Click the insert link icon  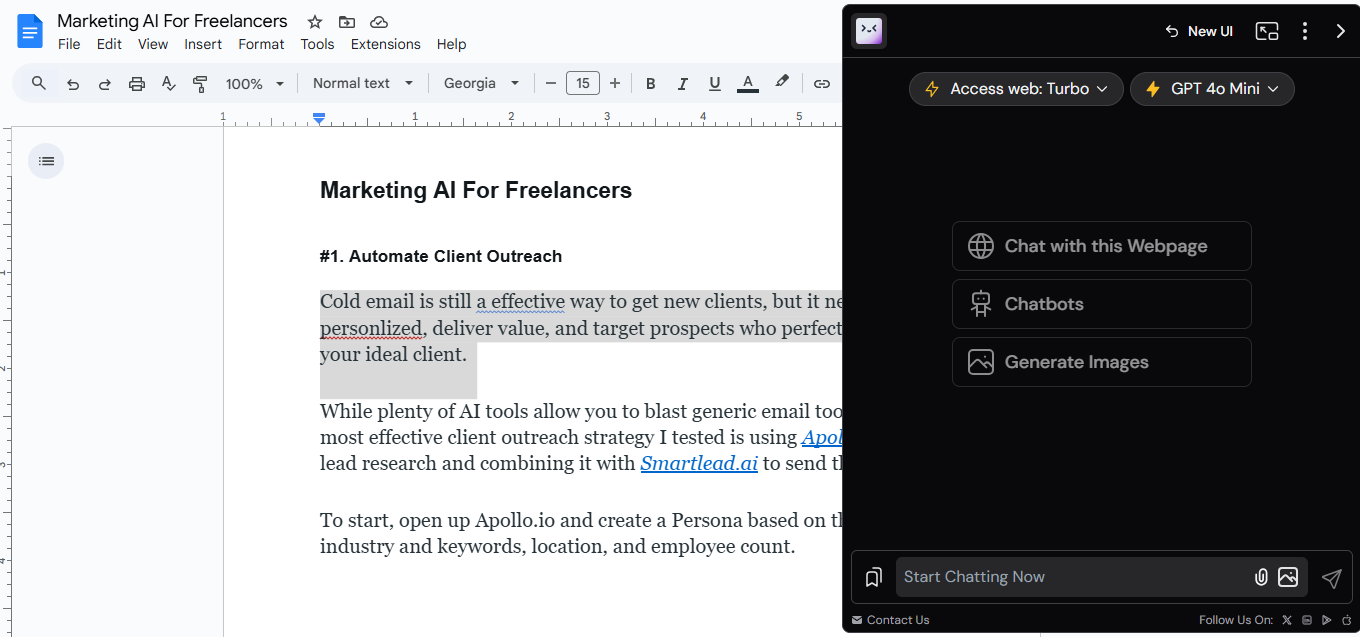821,84
